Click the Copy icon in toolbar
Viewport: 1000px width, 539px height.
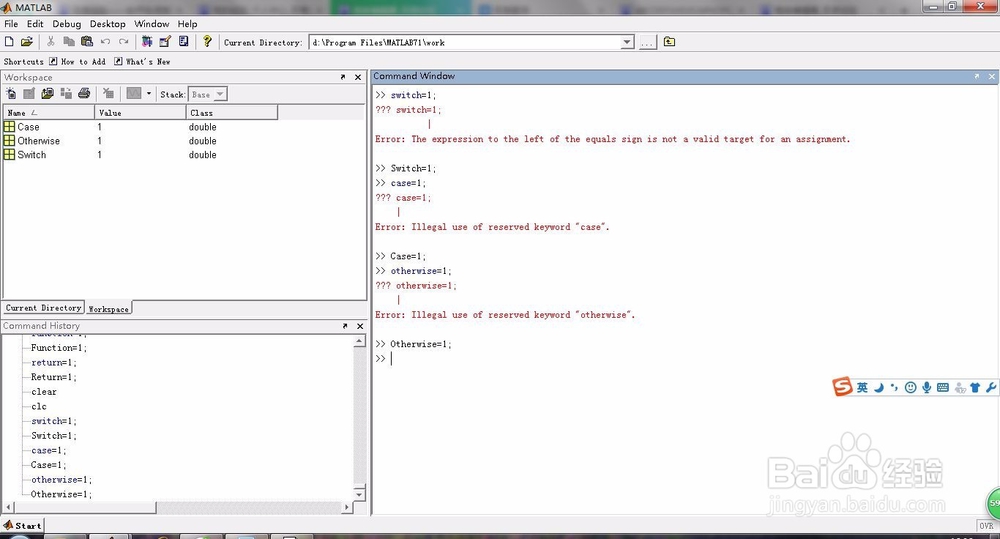(68, 41)
